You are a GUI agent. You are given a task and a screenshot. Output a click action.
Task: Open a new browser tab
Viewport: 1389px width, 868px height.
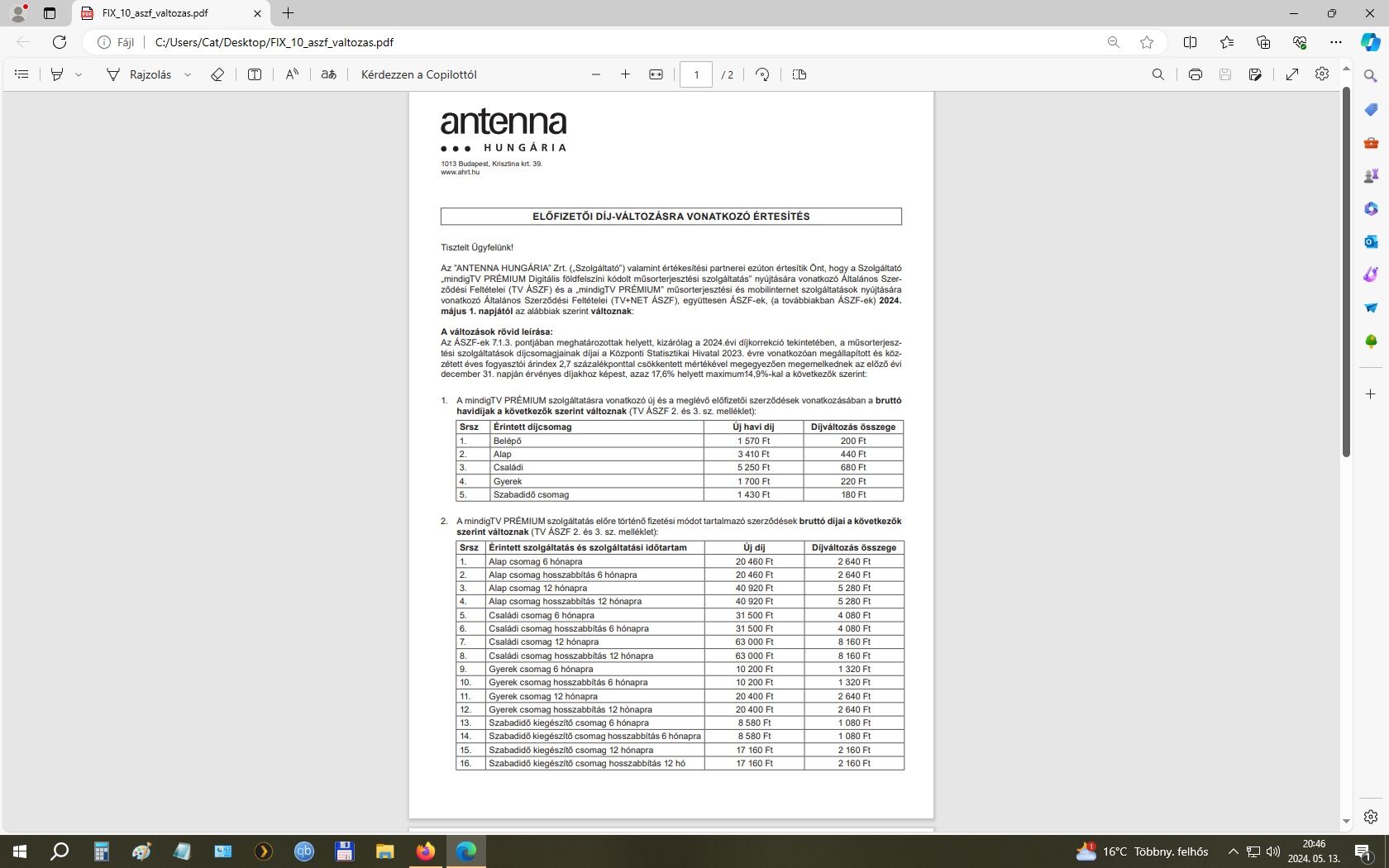(289, 13)
